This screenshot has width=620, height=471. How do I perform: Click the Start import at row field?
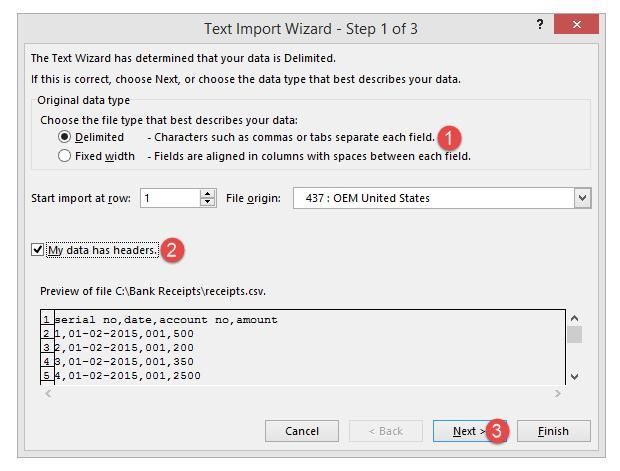coord(170,198)
